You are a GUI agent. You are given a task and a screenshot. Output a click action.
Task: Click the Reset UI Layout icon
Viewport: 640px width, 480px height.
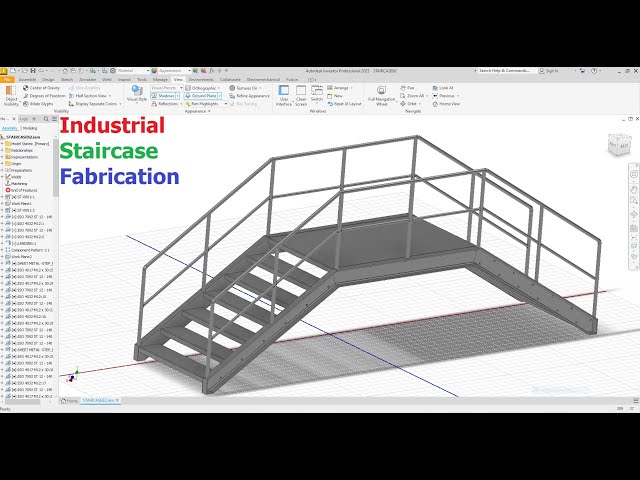[x=330, y=104]
